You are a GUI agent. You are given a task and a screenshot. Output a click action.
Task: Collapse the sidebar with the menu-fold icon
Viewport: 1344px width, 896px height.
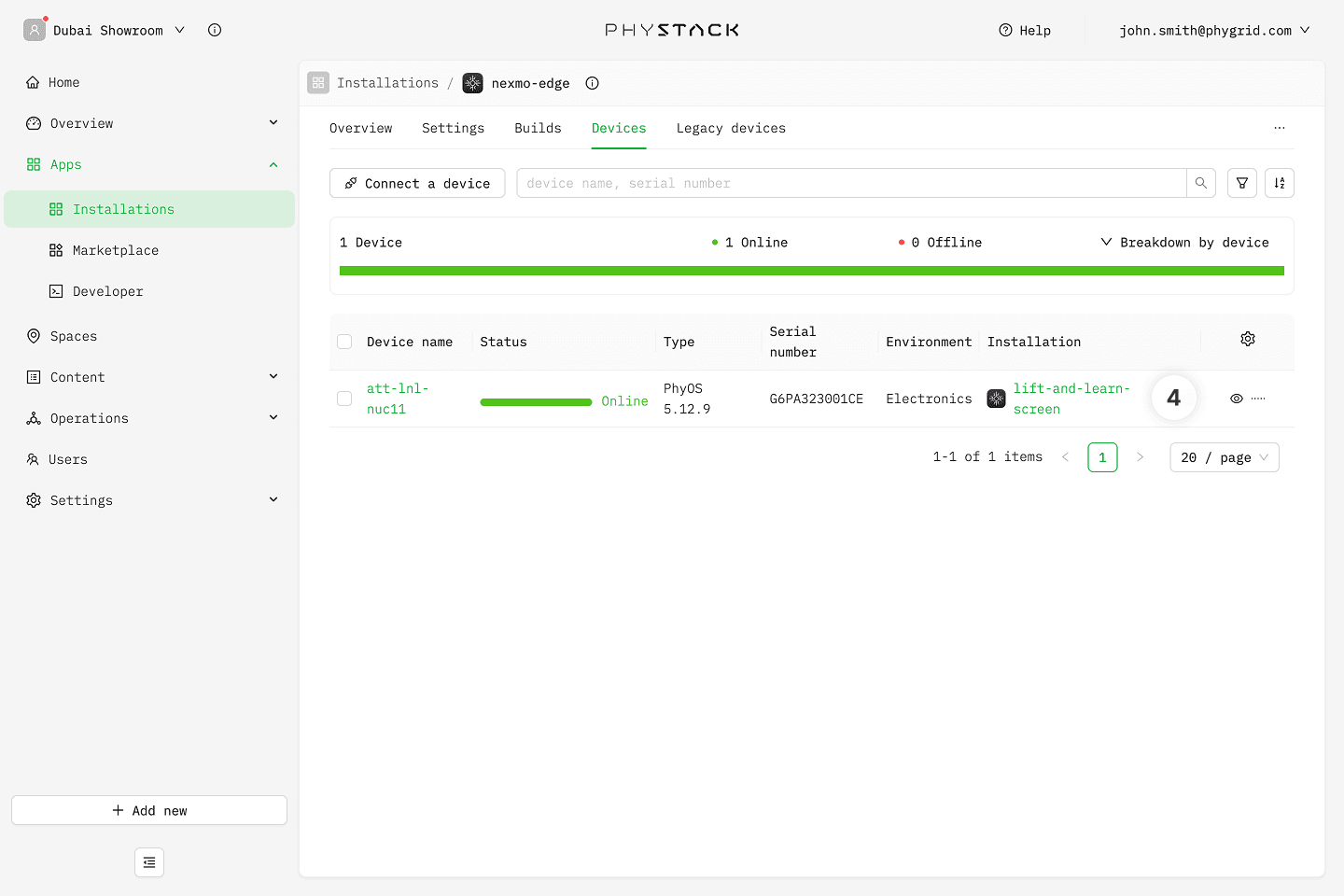(x=149, y=862)
